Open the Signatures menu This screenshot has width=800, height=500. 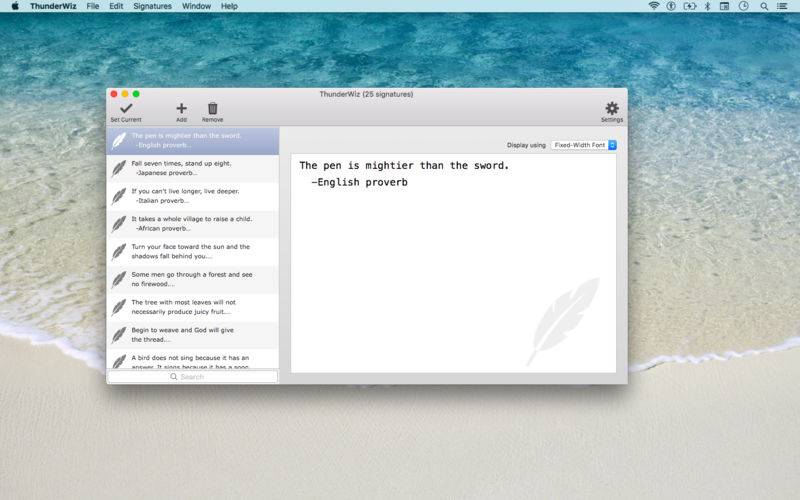tap(152, 6)
